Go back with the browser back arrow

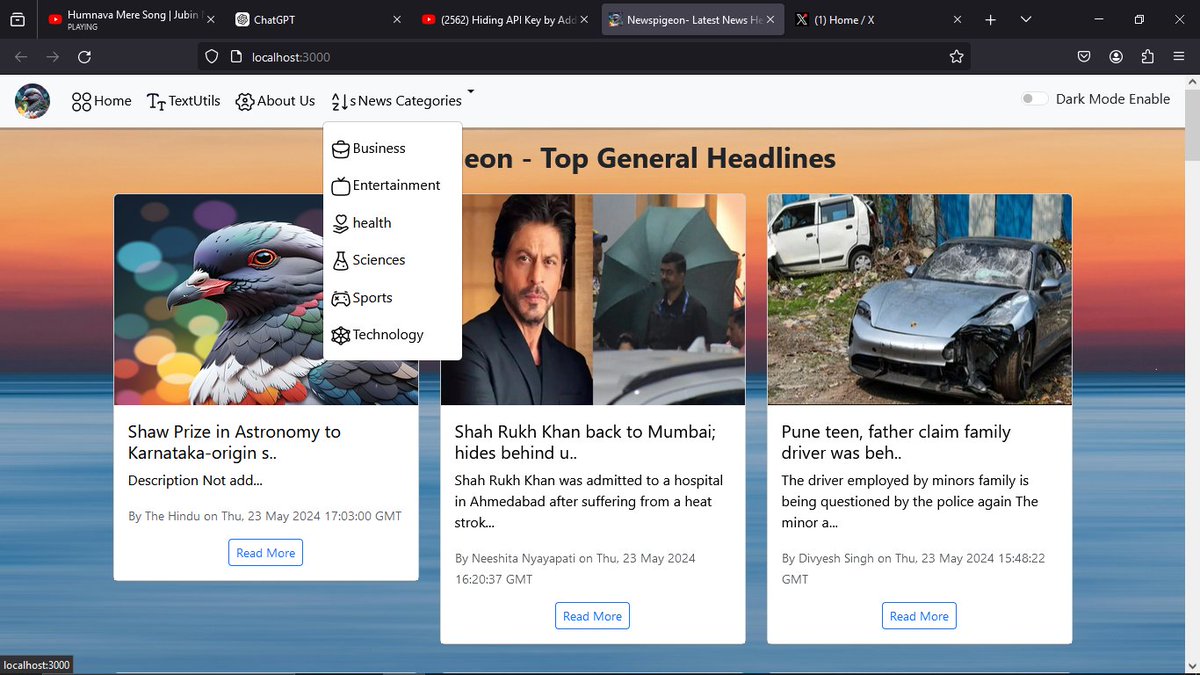pyautogui.click(x=21, y=57)
